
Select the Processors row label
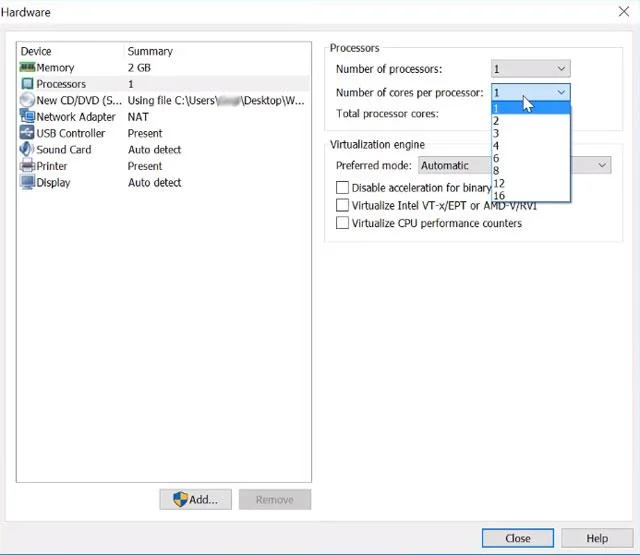coord(61,84)
